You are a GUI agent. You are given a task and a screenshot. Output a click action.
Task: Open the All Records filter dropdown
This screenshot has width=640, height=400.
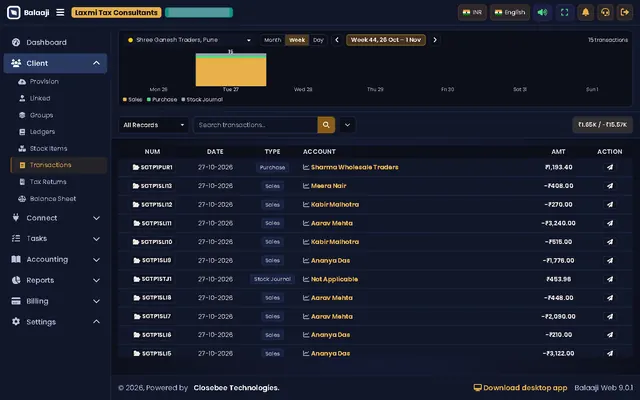[x=153, y=125]
